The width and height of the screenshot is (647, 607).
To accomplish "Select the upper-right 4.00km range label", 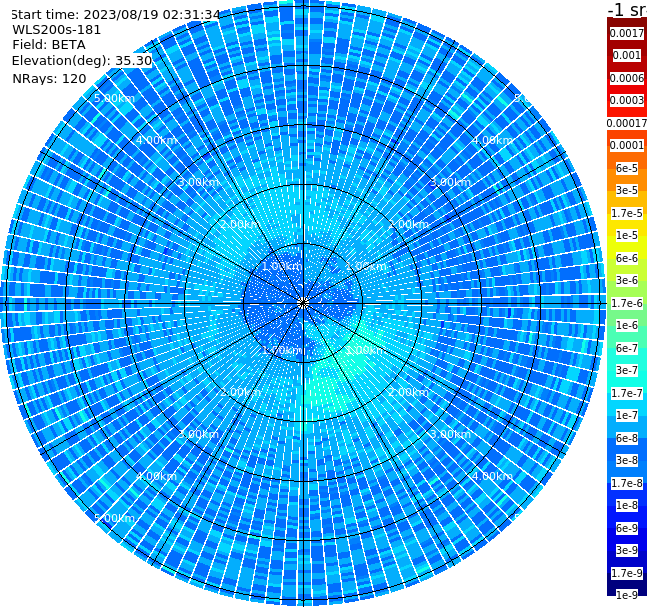I will 493,140.
